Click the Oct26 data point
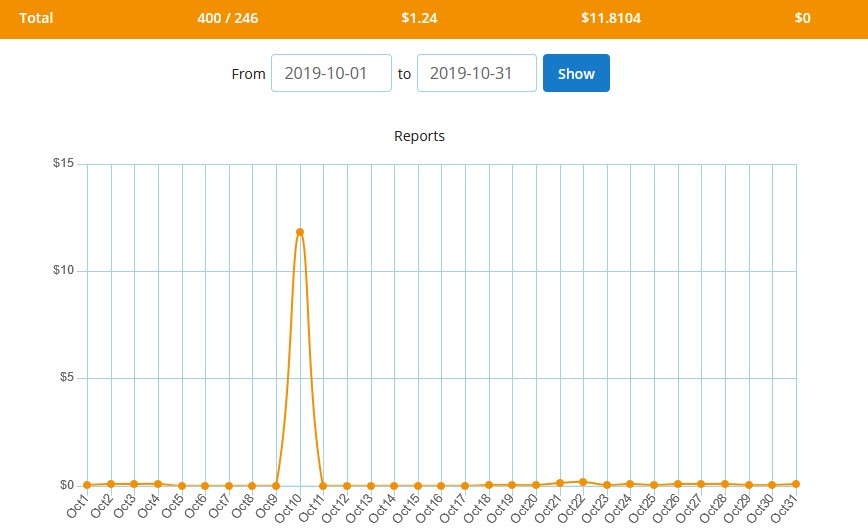The width and height of the screenshot is (868, 532). tap(678, 484)
